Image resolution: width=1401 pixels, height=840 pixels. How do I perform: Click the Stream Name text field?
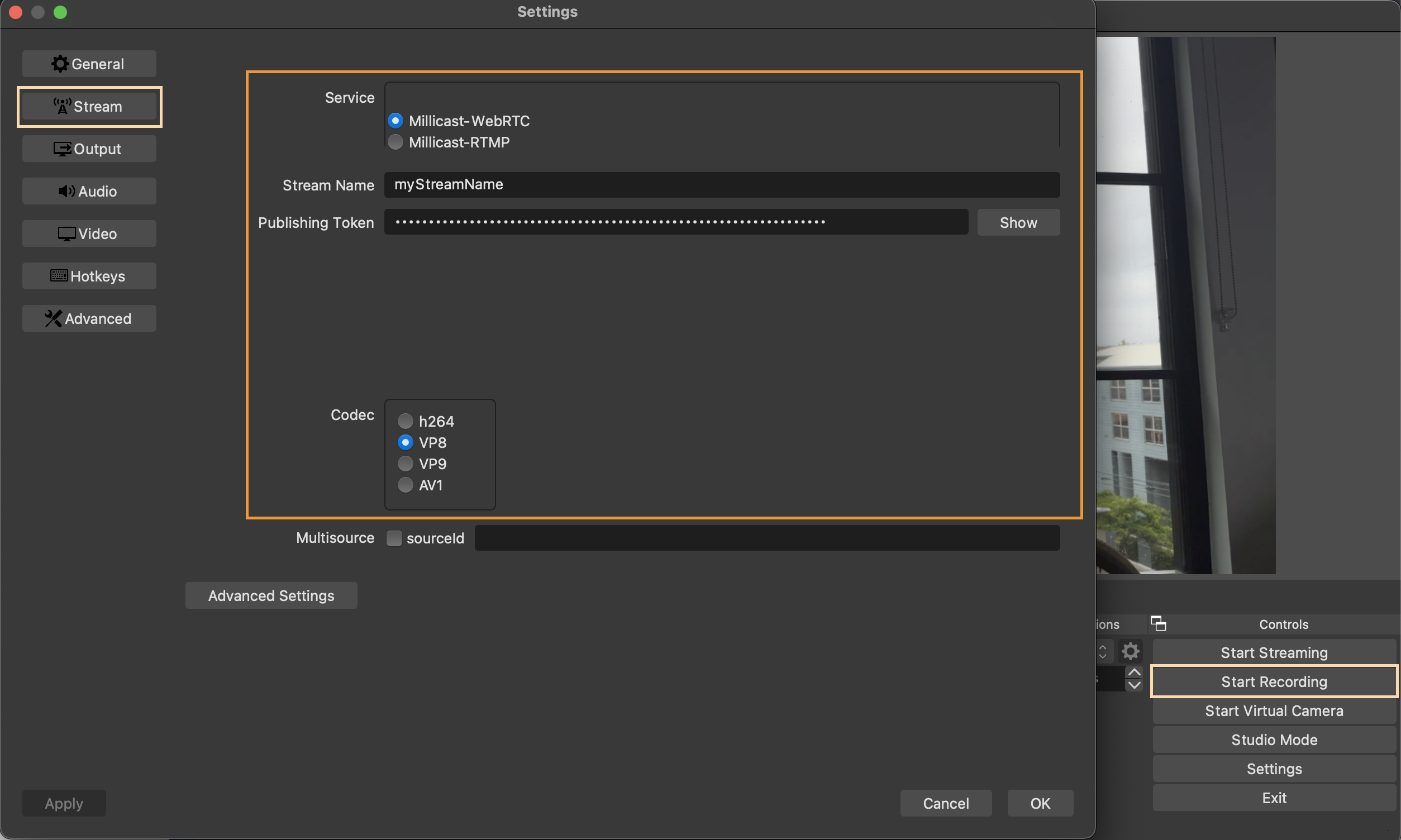722,184
